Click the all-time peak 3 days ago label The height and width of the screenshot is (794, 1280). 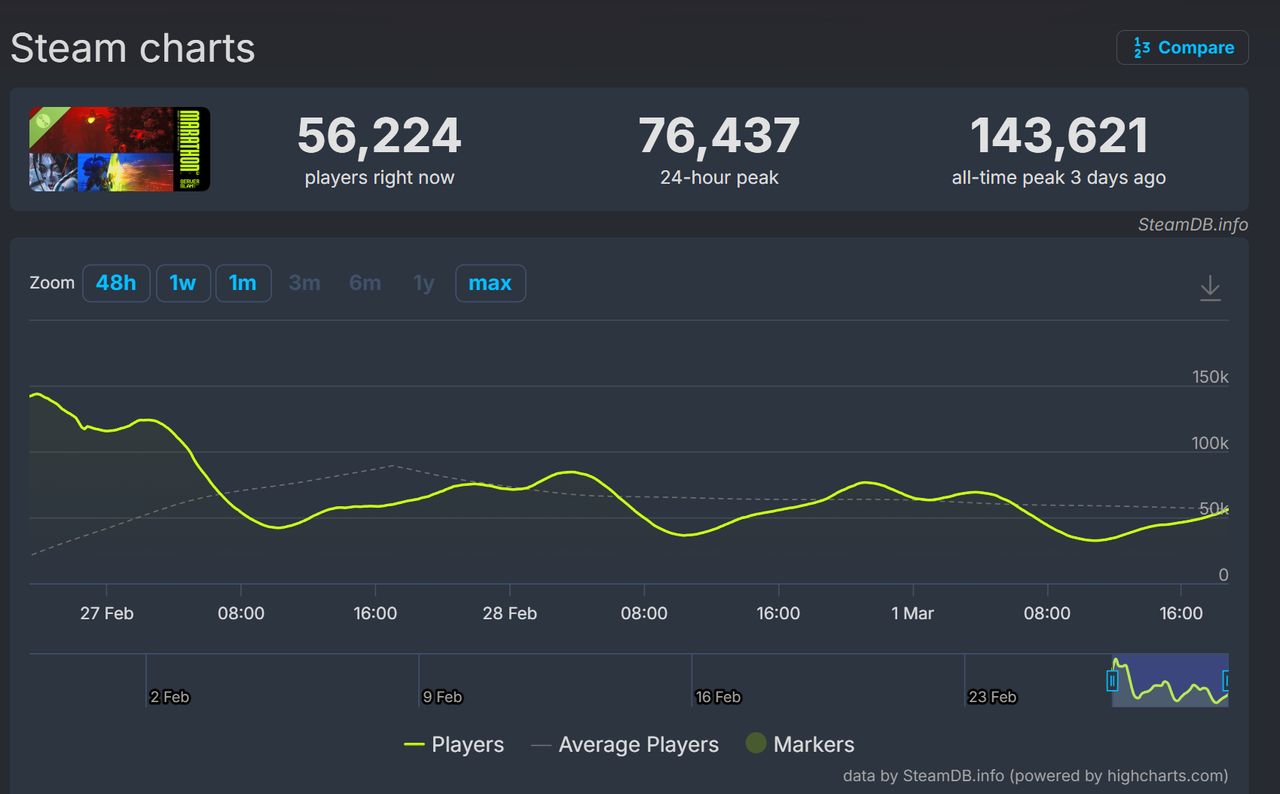[1059, 178]
